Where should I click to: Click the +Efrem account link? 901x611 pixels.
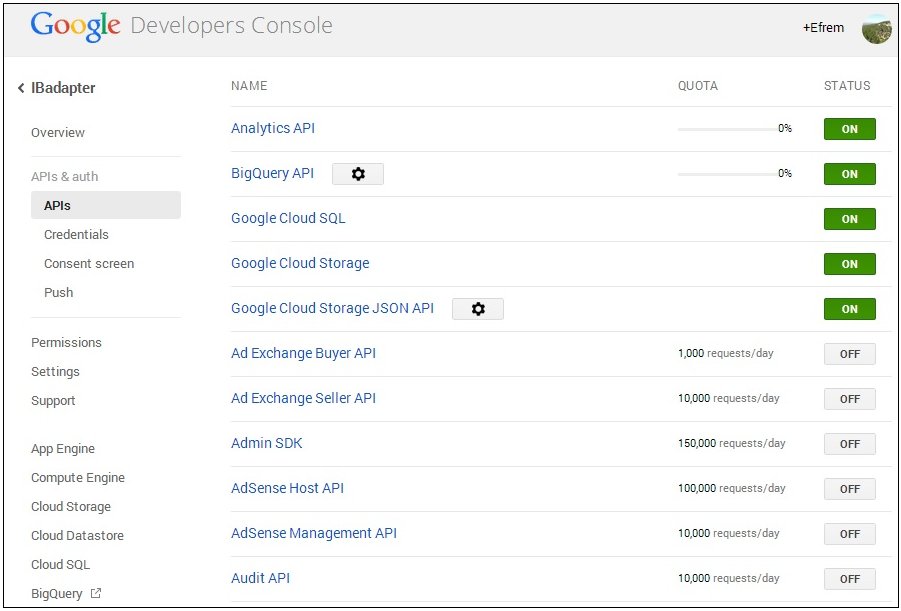823,28
